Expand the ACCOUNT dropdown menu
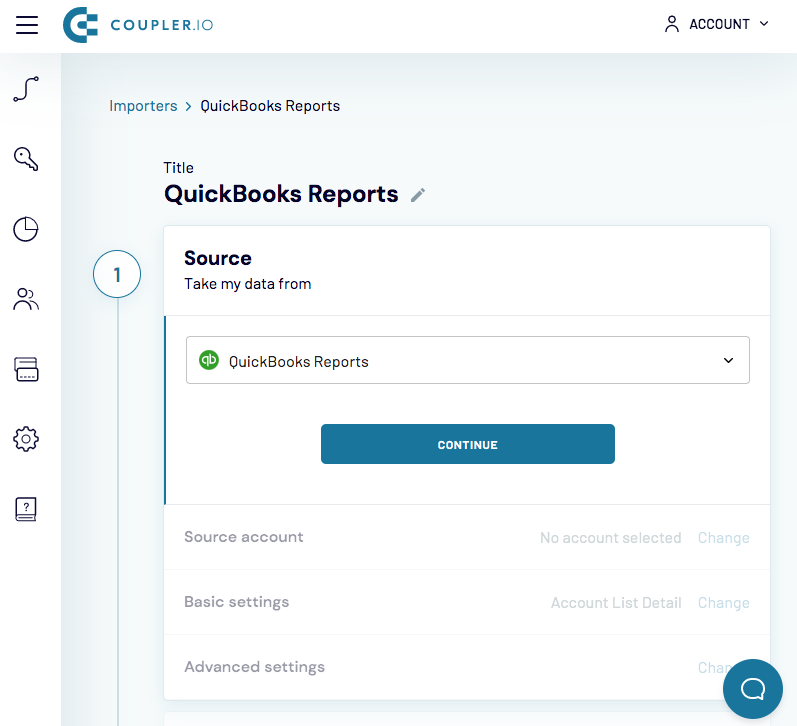This screenshot has width=797, height=726. pos(717,24)
